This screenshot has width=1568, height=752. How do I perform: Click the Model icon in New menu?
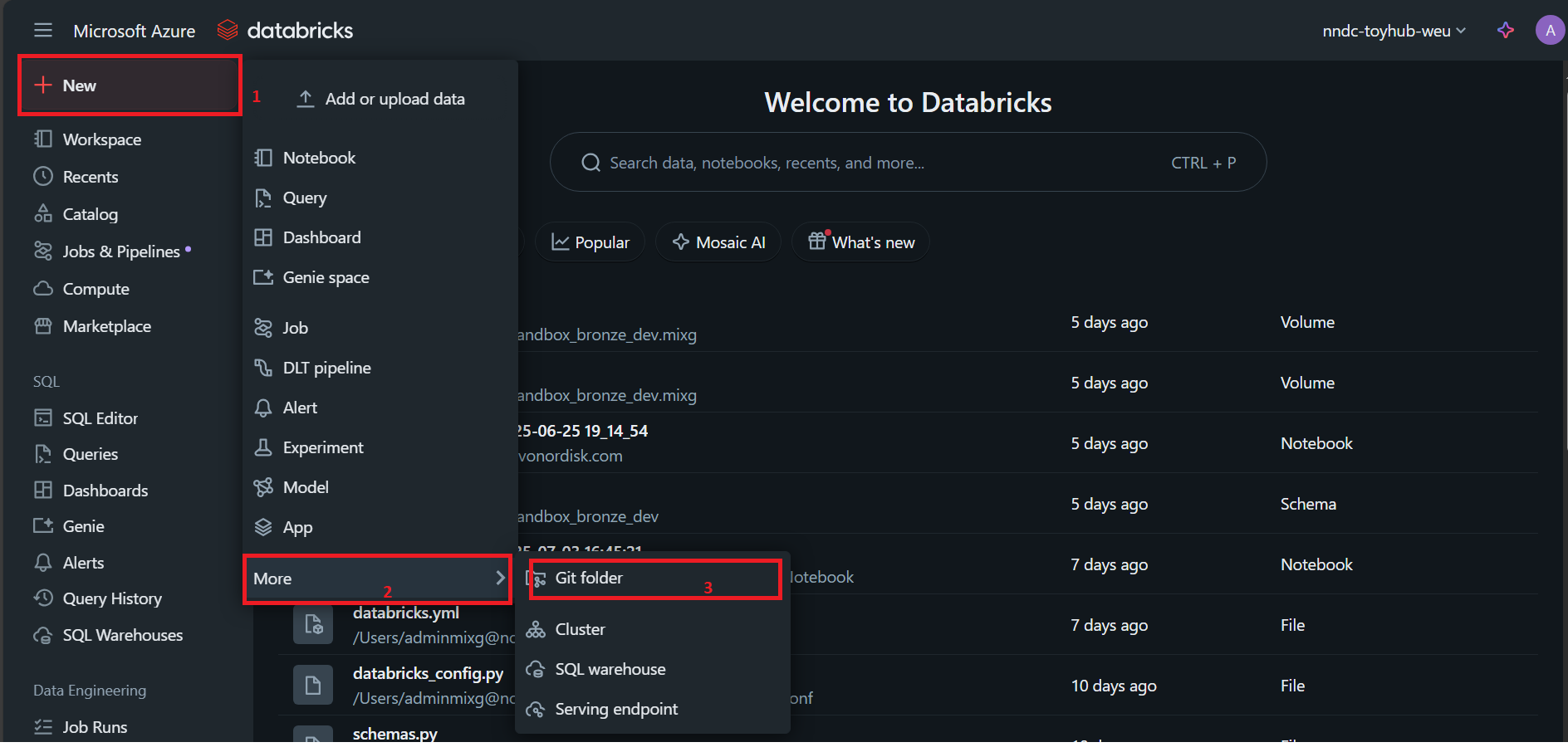click(263, 487)
